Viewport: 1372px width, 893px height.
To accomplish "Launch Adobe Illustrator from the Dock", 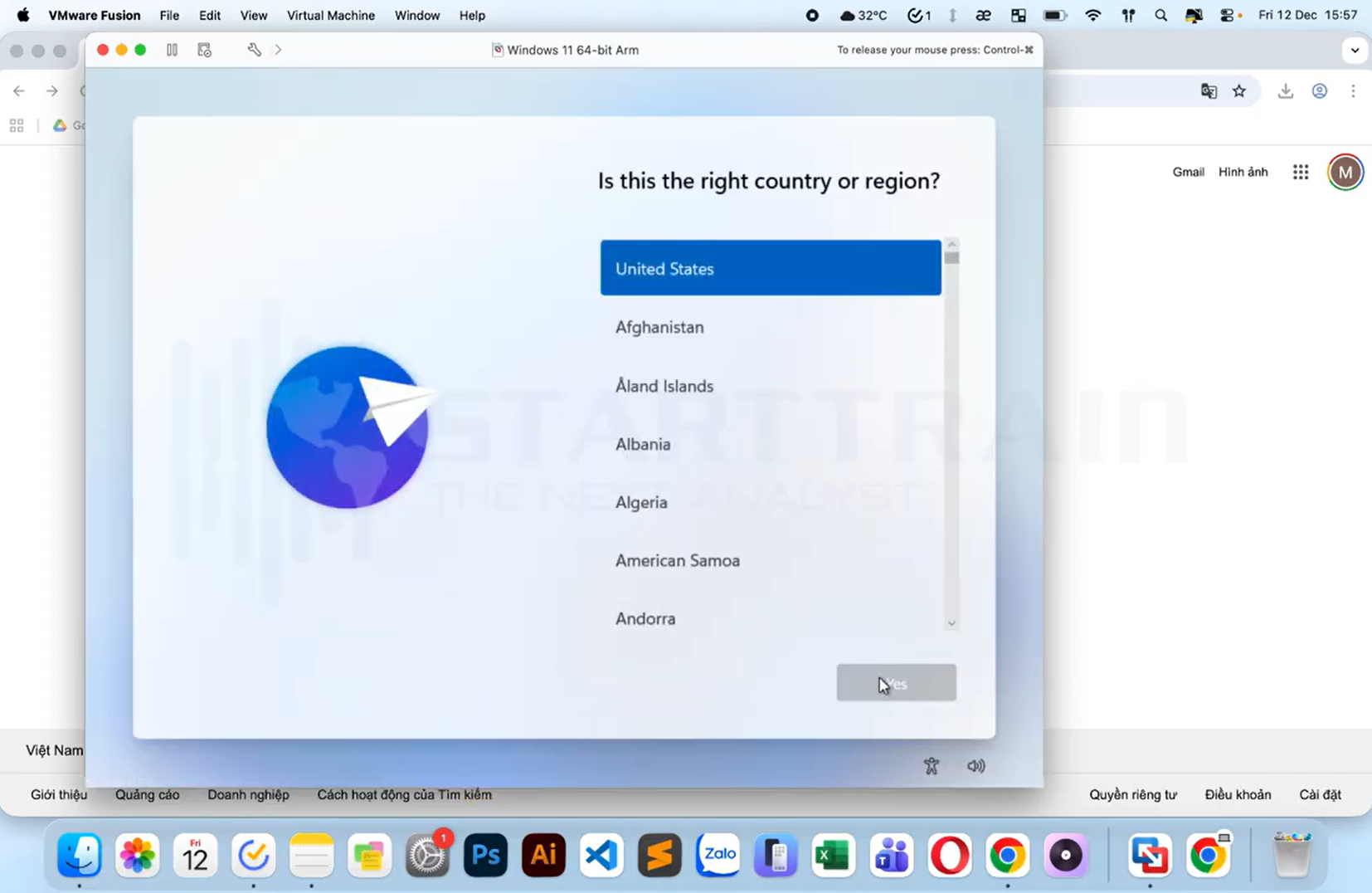I will [542, 855].
